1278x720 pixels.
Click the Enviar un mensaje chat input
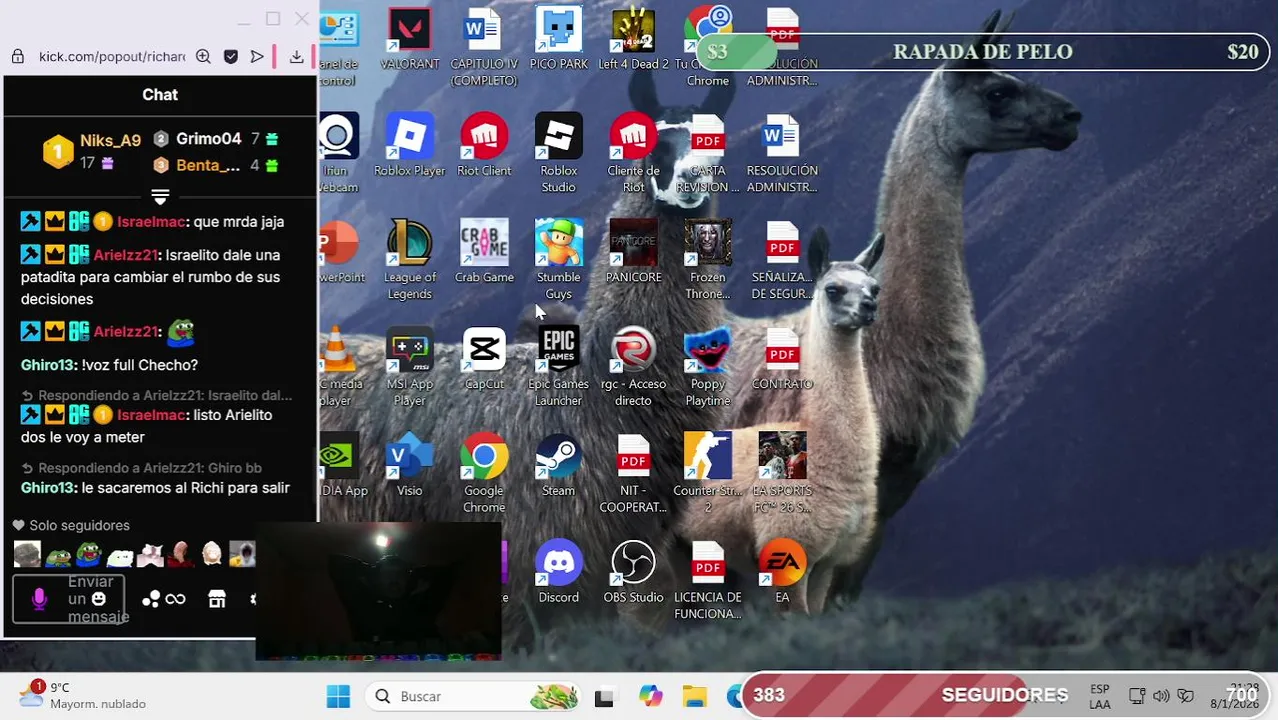click(69, 599)
